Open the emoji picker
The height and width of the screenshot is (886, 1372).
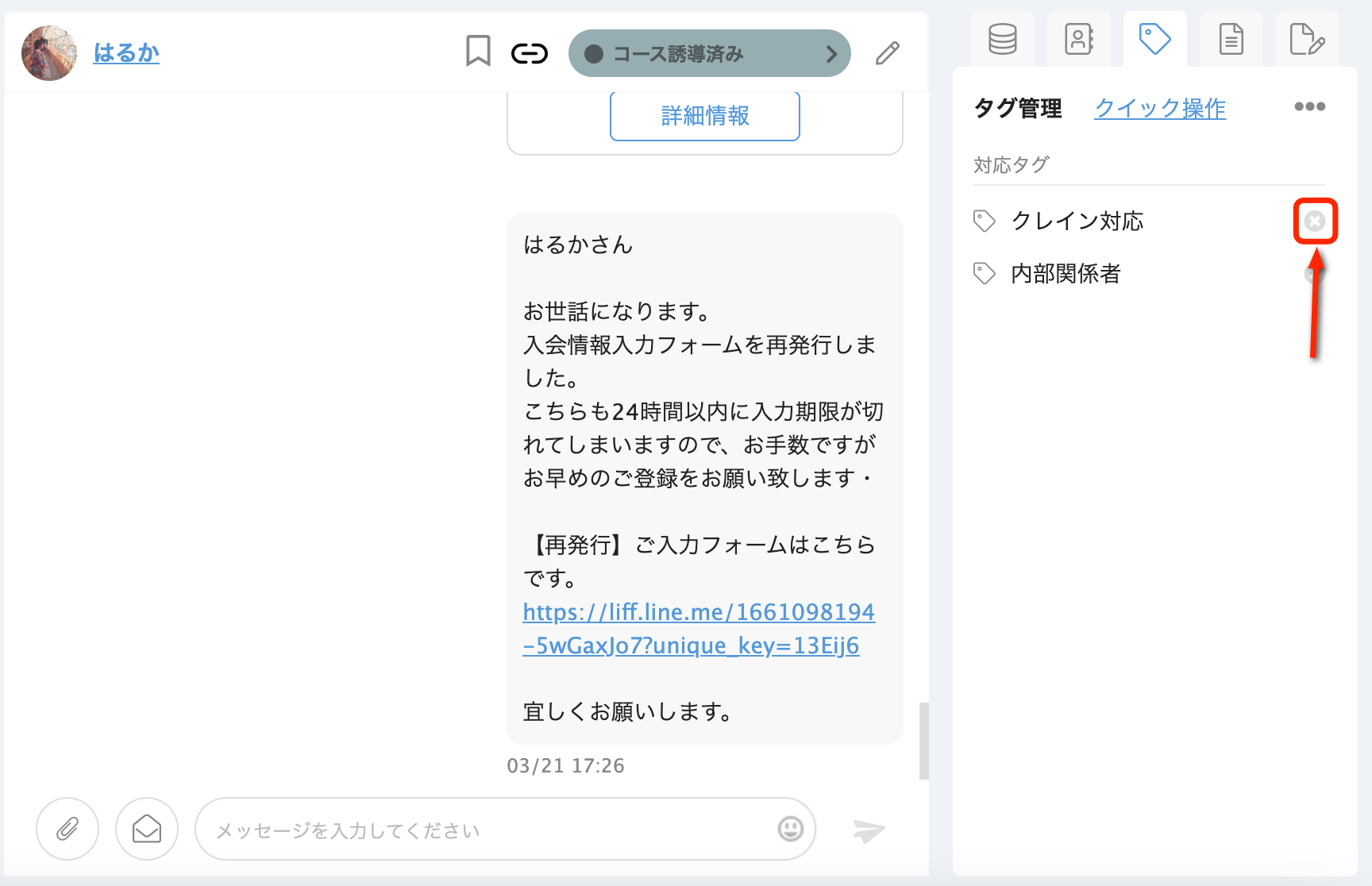[x=789, y=829]
